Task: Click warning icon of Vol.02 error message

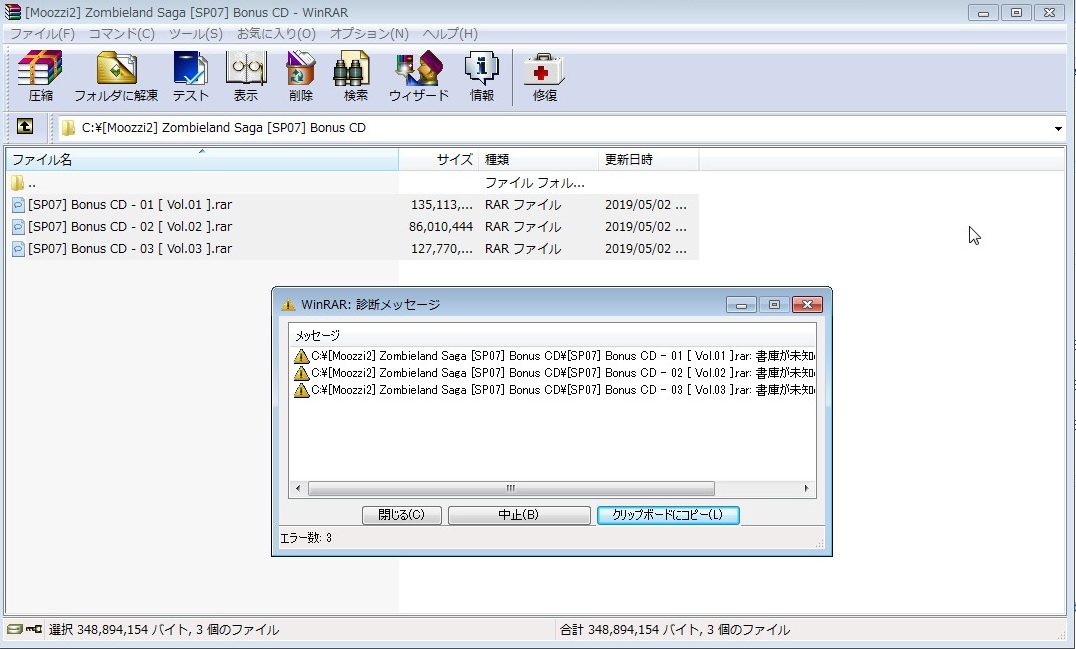Action: click(301, 373)
